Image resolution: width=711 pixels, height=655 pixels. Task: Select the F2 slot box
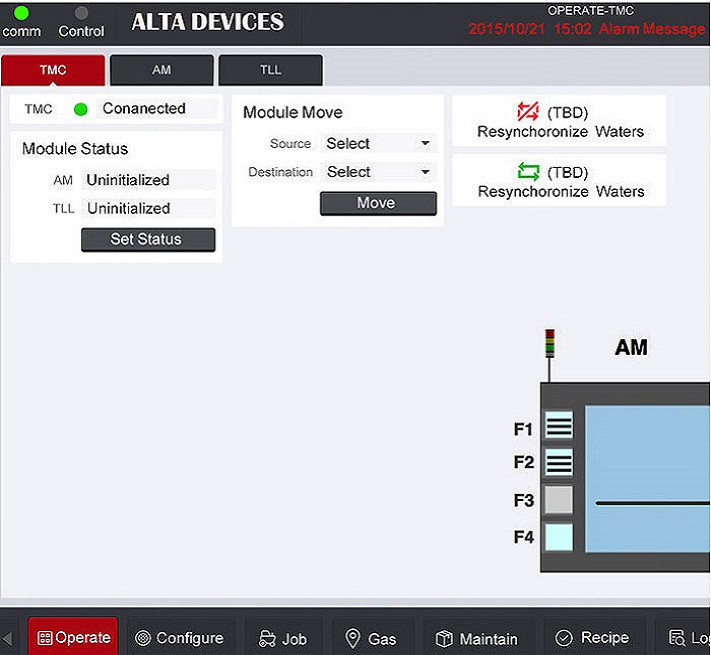pos(559,462)
